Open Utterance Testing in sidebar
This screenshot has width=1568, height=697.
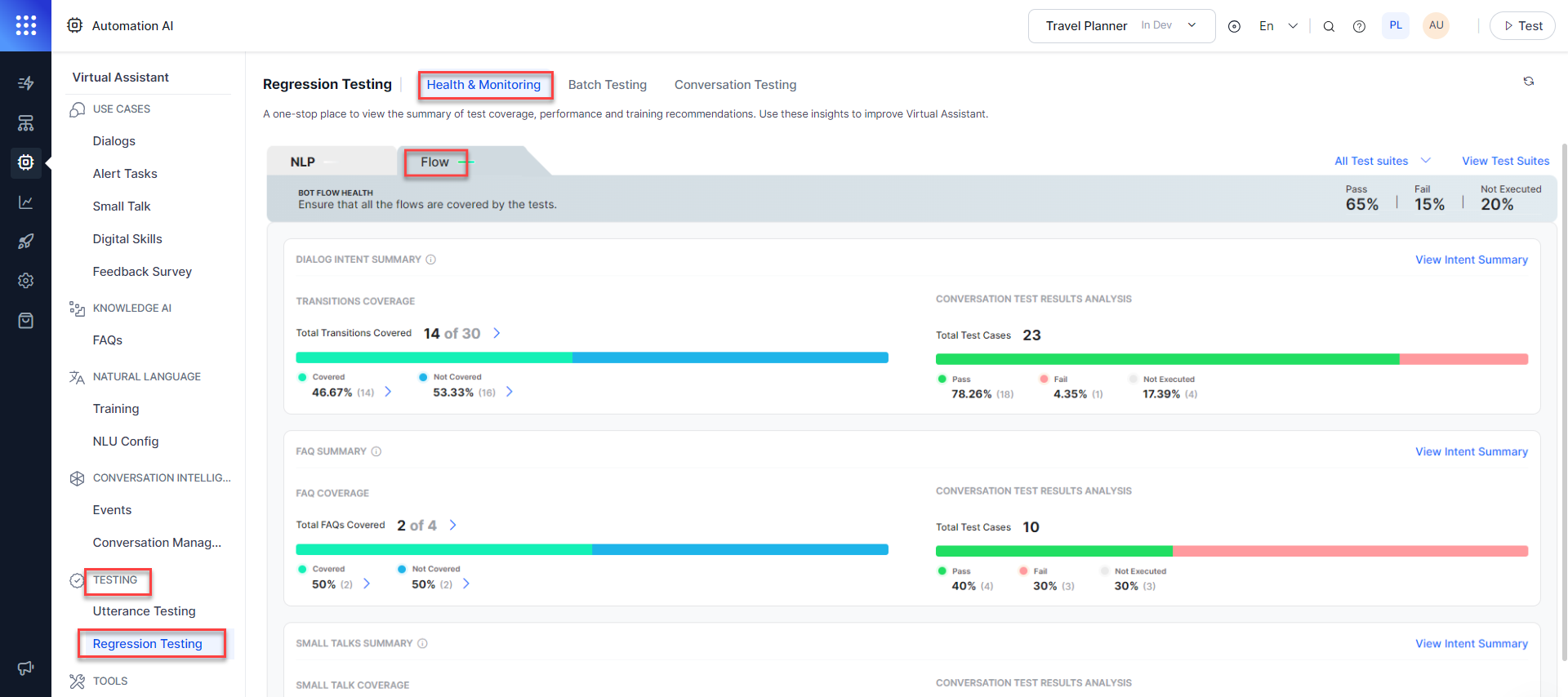144,611
